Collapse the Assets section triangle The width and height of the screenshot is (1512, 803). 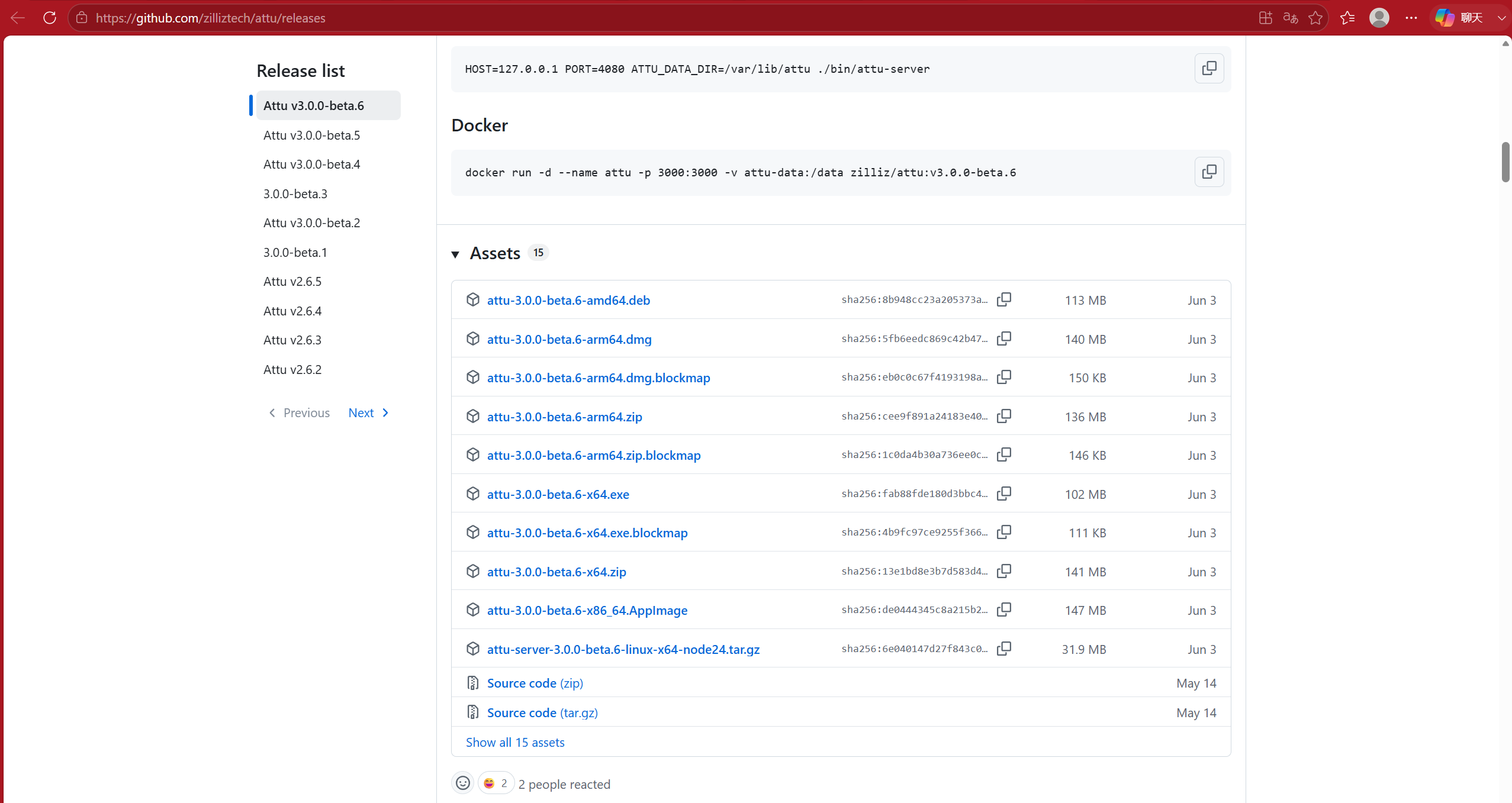(x=455, y=254)
